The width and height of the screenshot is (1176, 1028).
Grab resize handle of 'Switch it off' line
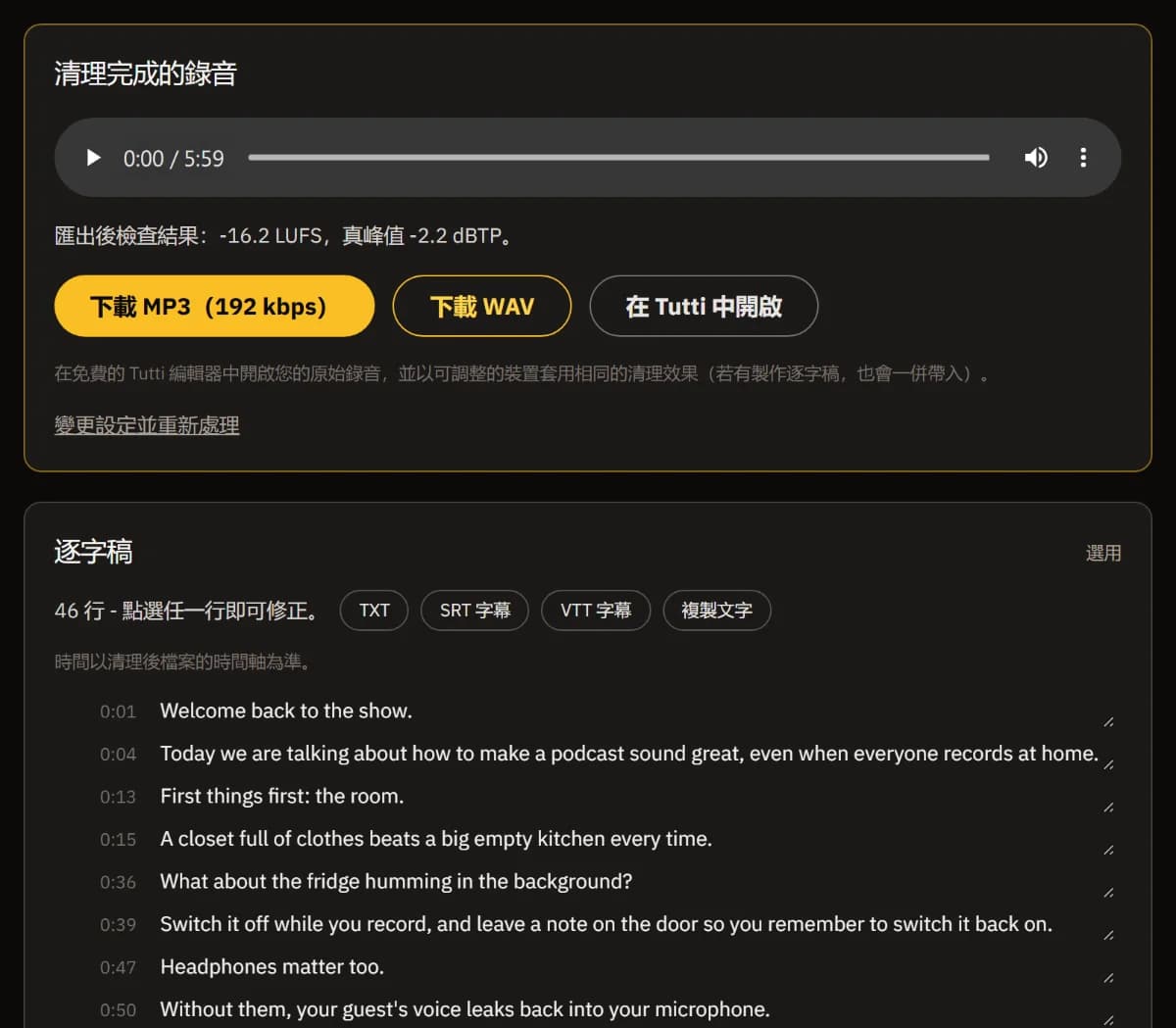tap(1108, 935)
